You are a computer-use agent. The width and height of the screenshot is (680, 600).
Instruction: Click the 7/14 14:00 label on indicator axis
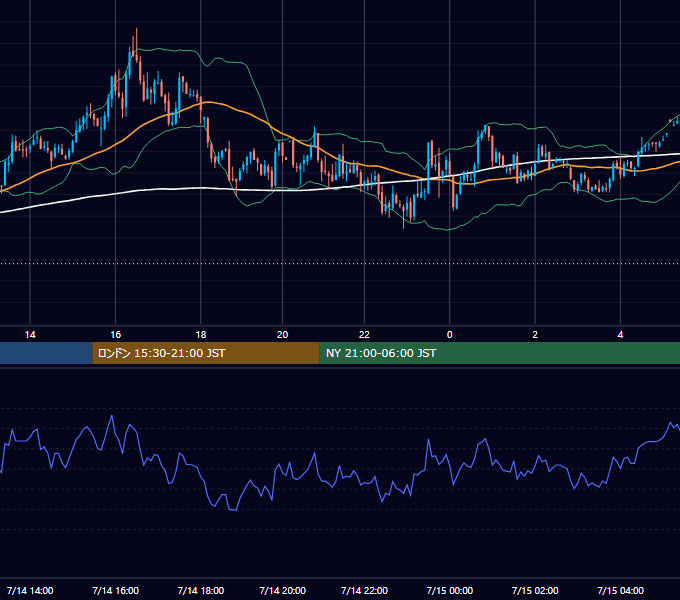(x=30, y=590)
